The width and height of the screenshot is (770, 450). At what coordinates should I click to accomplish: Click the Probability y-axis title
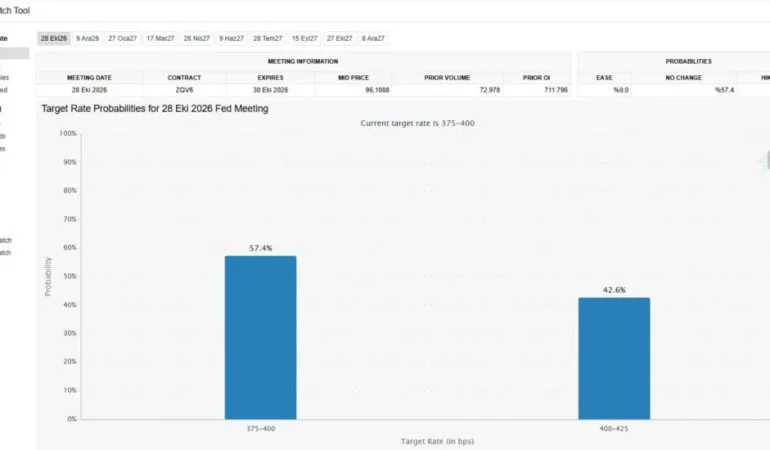(x=48, y=277)
